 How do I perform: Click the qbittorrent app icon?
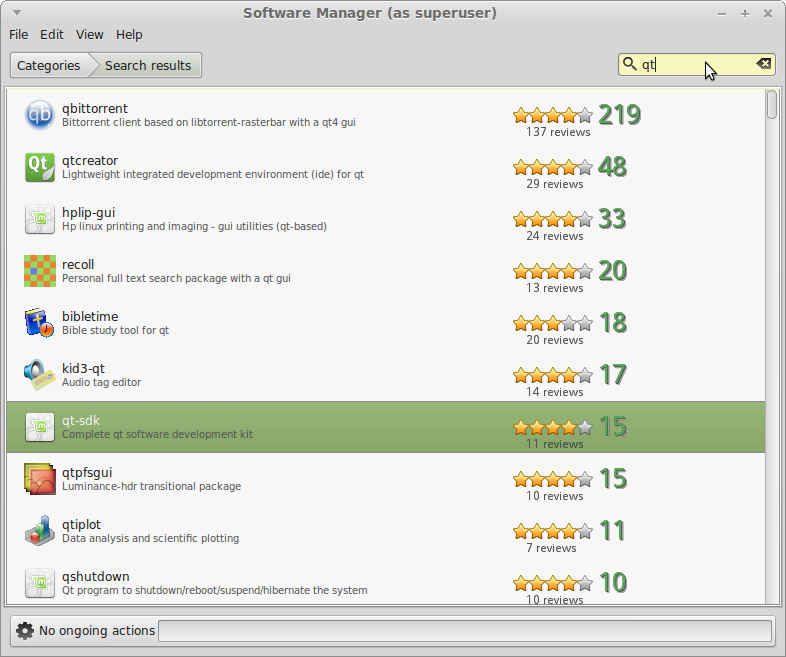click(x=40, y=115)
